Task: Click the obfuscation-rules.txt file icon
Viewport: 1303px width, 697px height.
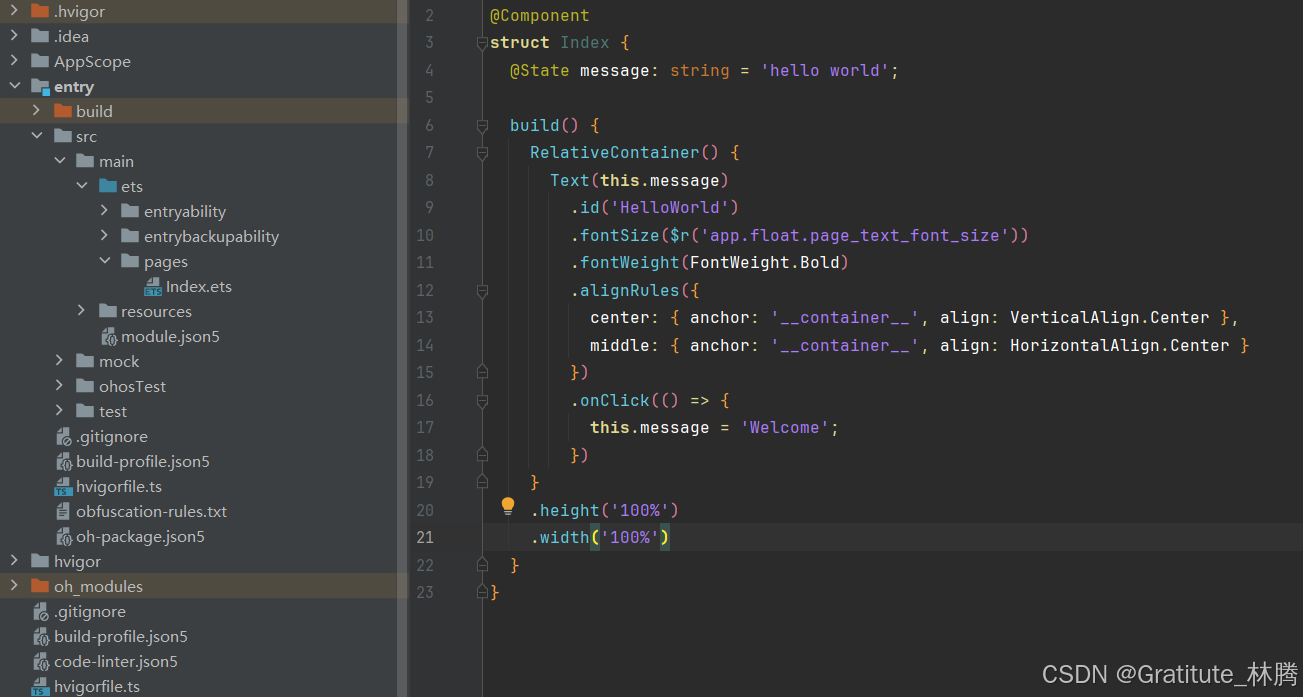Action: (63, 512)
